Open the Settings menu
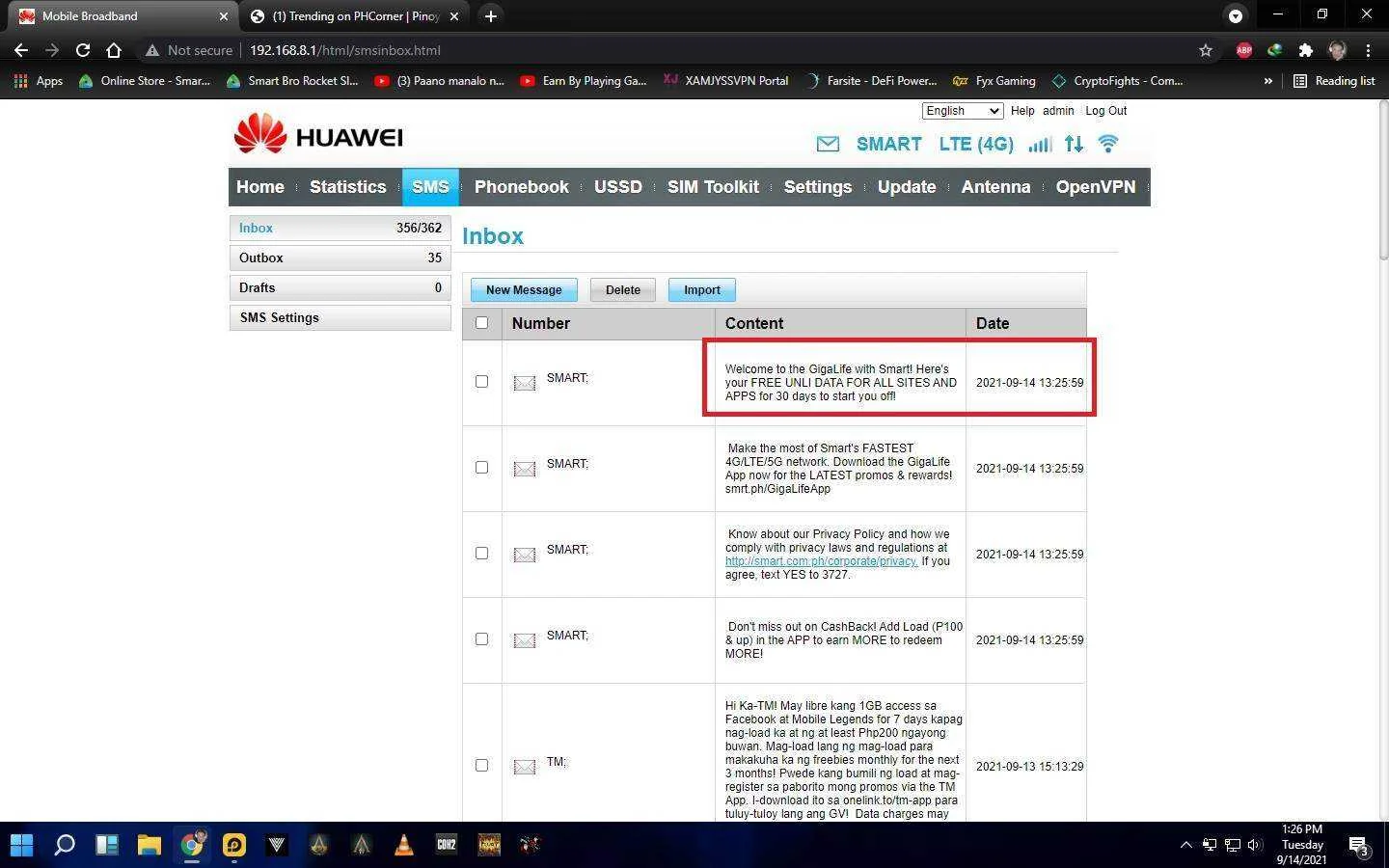 [x=818, y=187]
